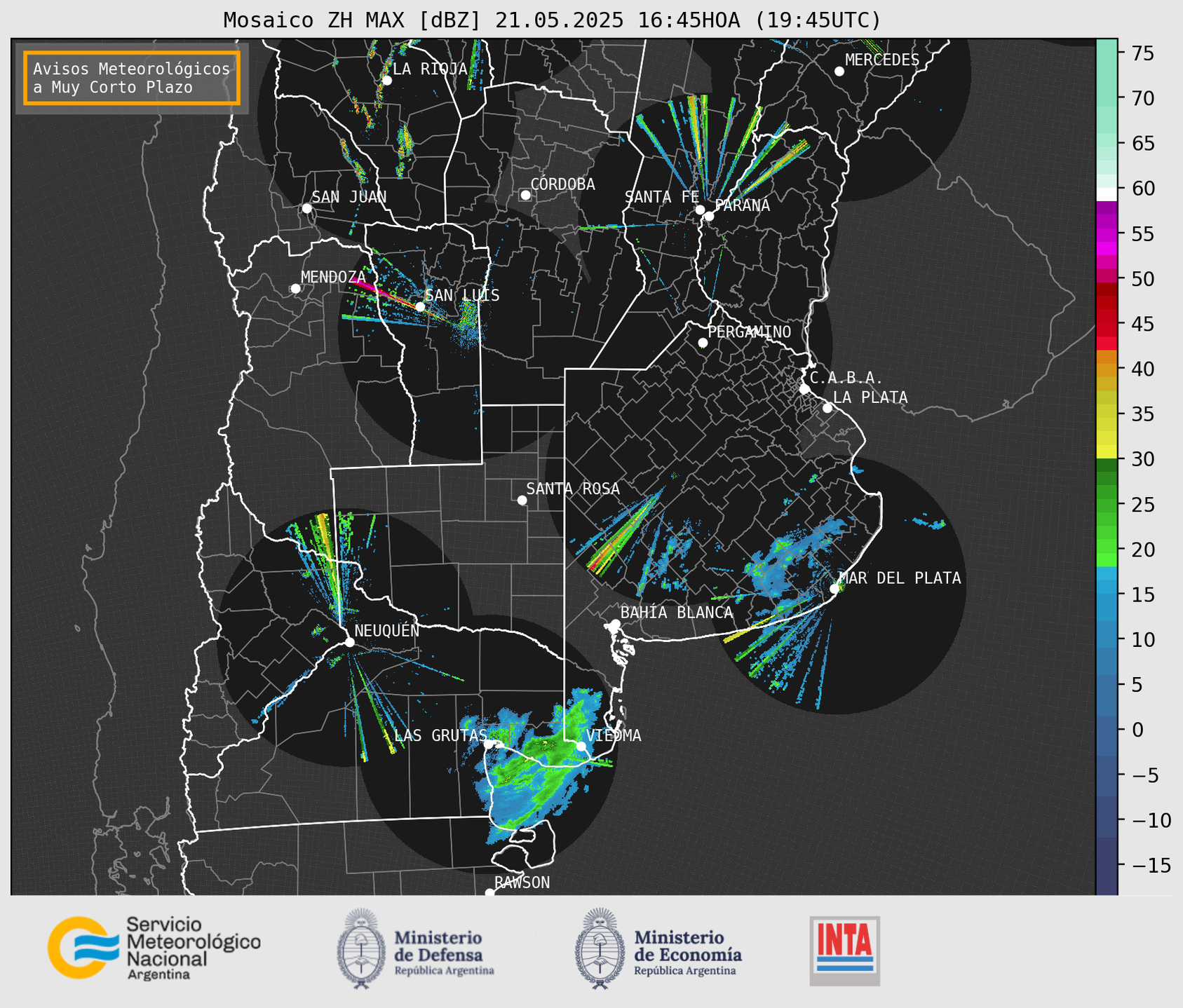Click the NEUQUÉN label text
Viewport: 1183px width, 1008px height.
click(387, 630)
